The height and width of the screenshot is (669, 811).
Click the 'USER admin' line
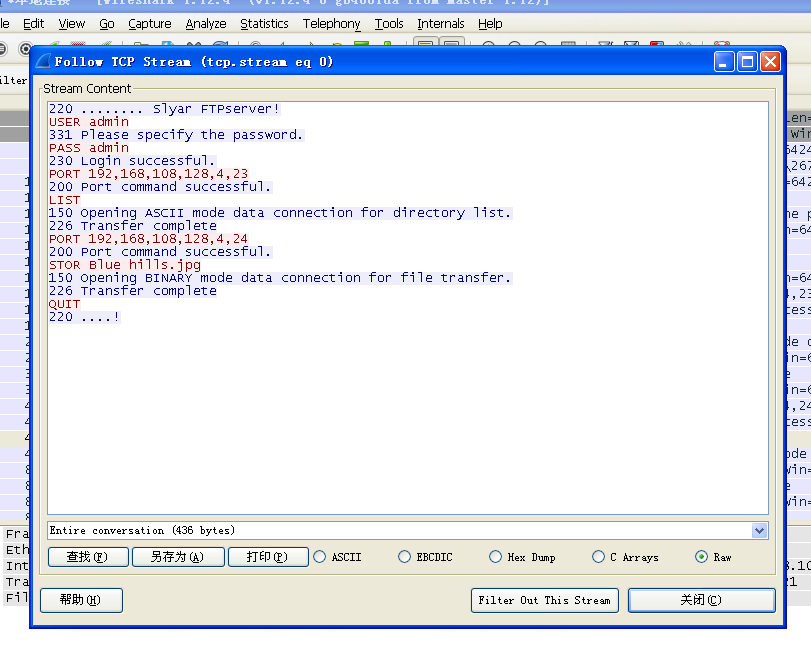click(89, 122)
